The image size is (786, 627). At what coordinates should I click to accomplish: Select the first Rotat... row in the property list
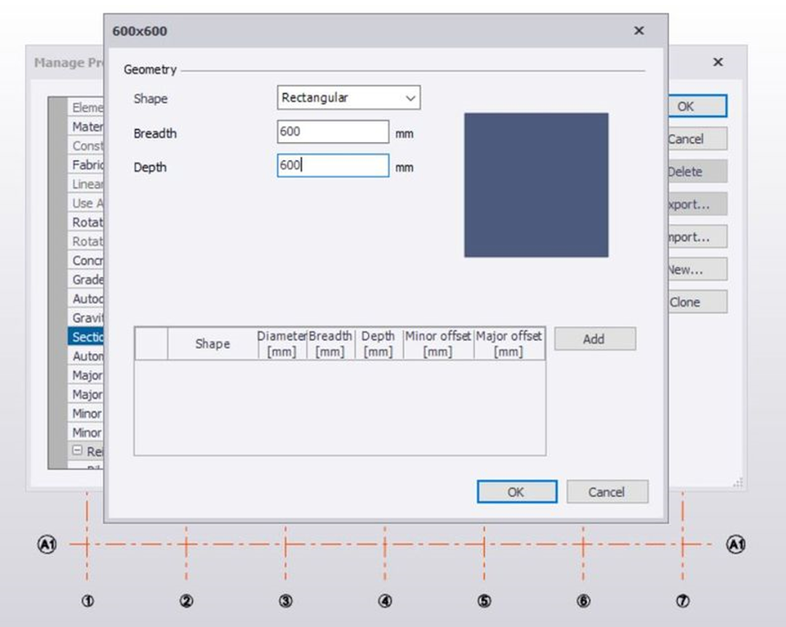coord(86,222)
